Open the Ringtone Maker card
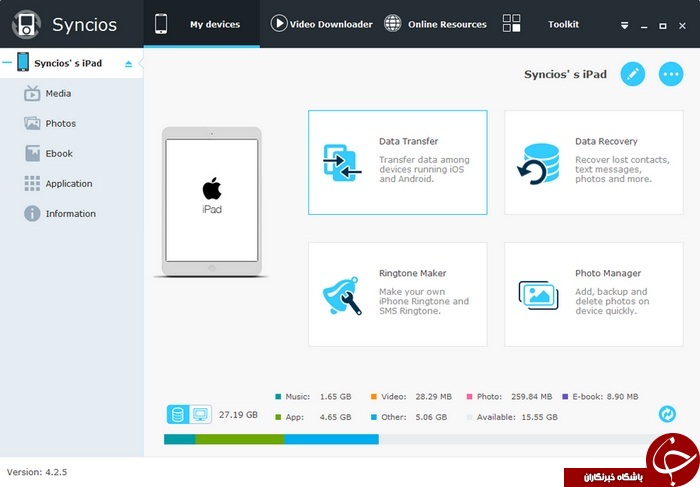Viewport: 700px width, 487px height. point(397,294)
